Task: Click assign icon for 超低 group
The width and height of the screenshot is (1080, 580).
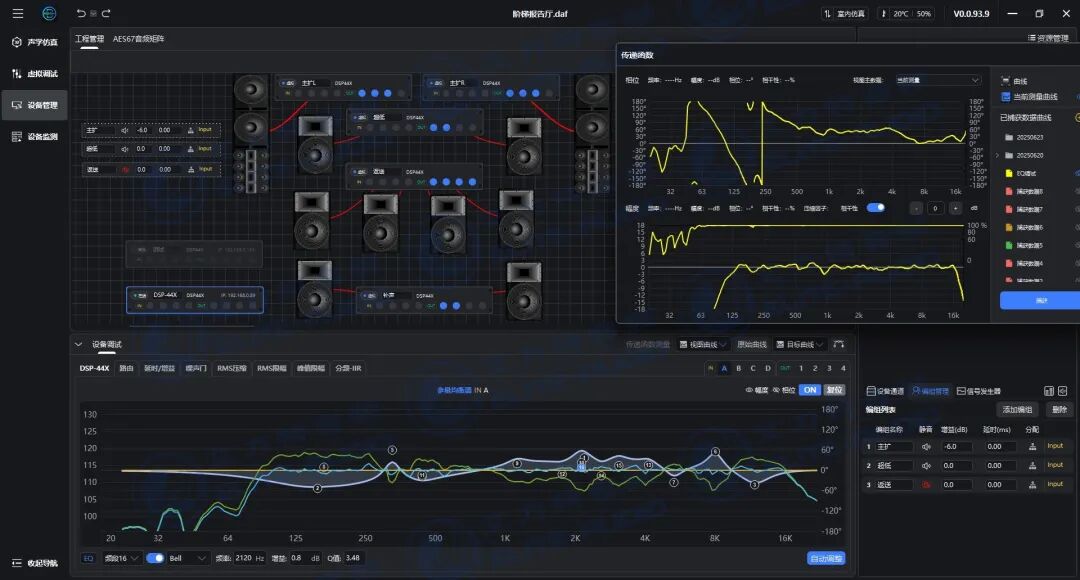Action: tap(1032, 466)
